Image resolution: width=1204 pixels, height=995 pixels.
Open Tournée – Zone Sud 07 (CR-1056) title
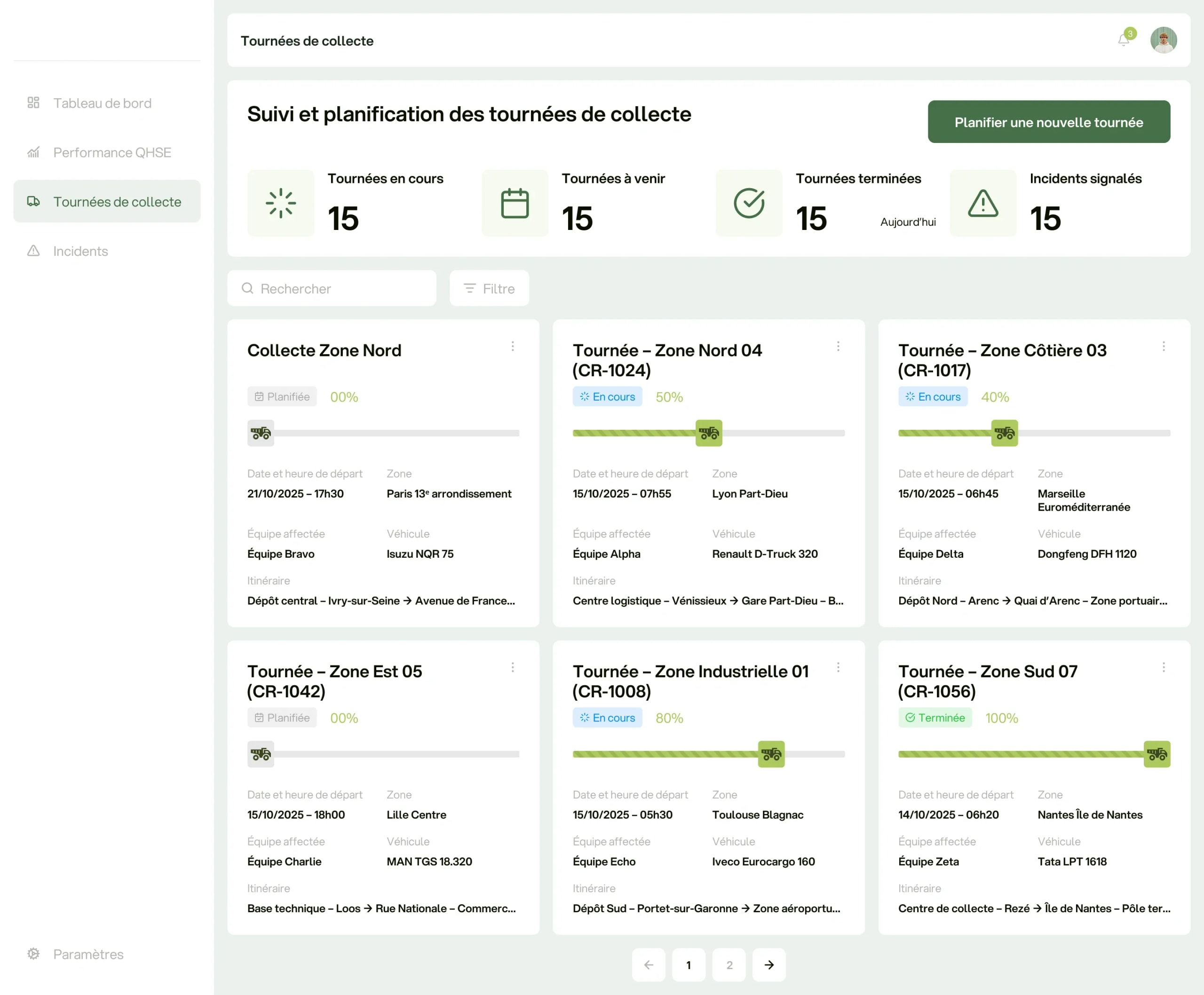[988, 681]
